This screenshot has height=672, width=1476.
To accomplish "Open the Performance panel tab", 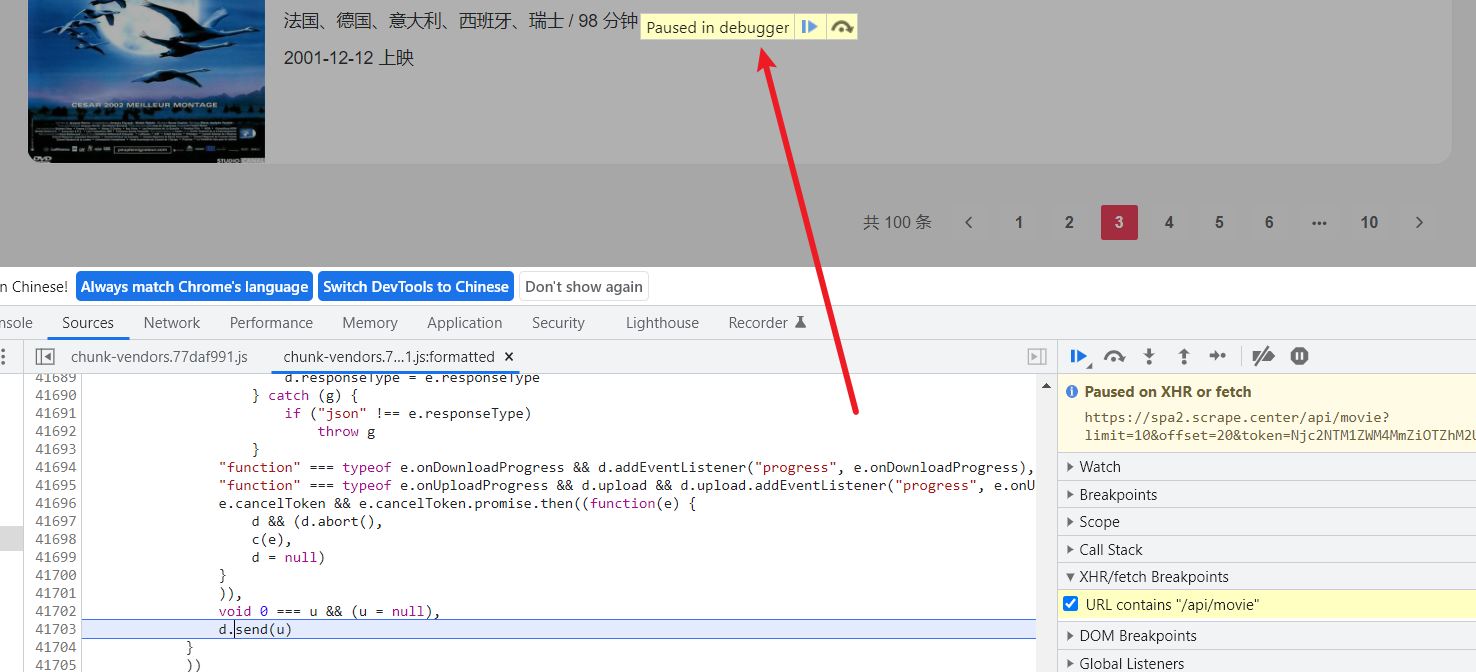I will coord(271,323).
